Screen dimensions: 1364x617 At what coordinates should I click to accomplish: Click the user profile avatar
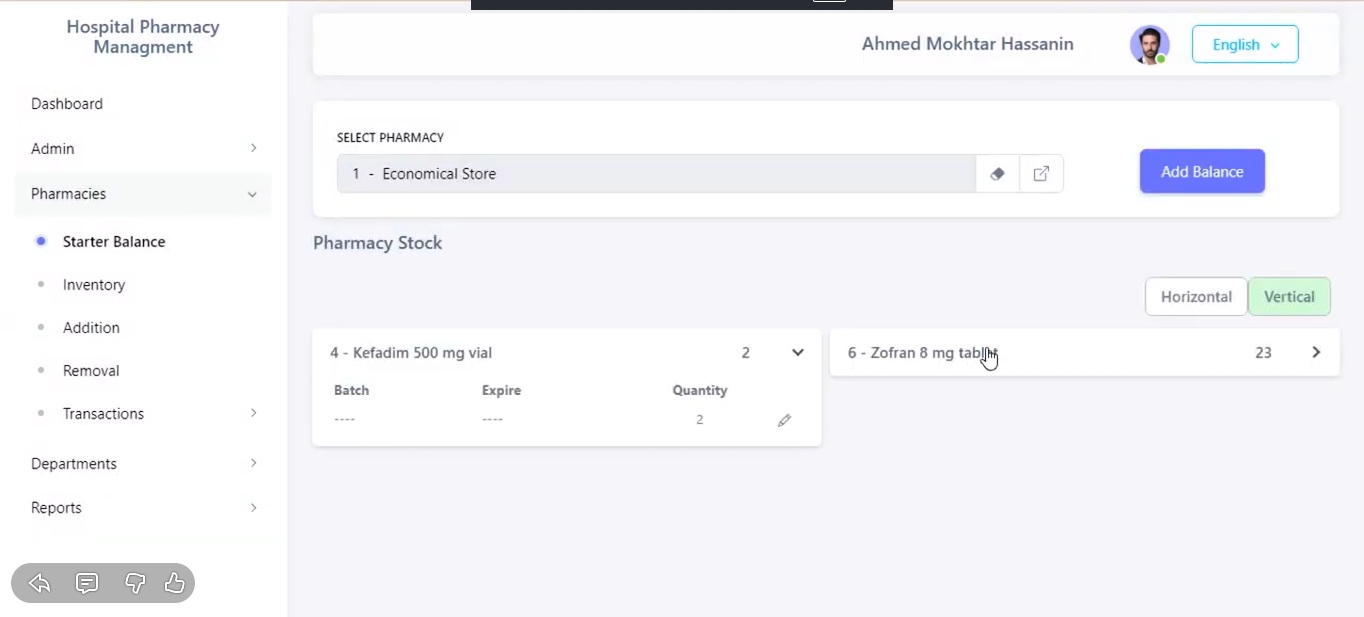1149,45
